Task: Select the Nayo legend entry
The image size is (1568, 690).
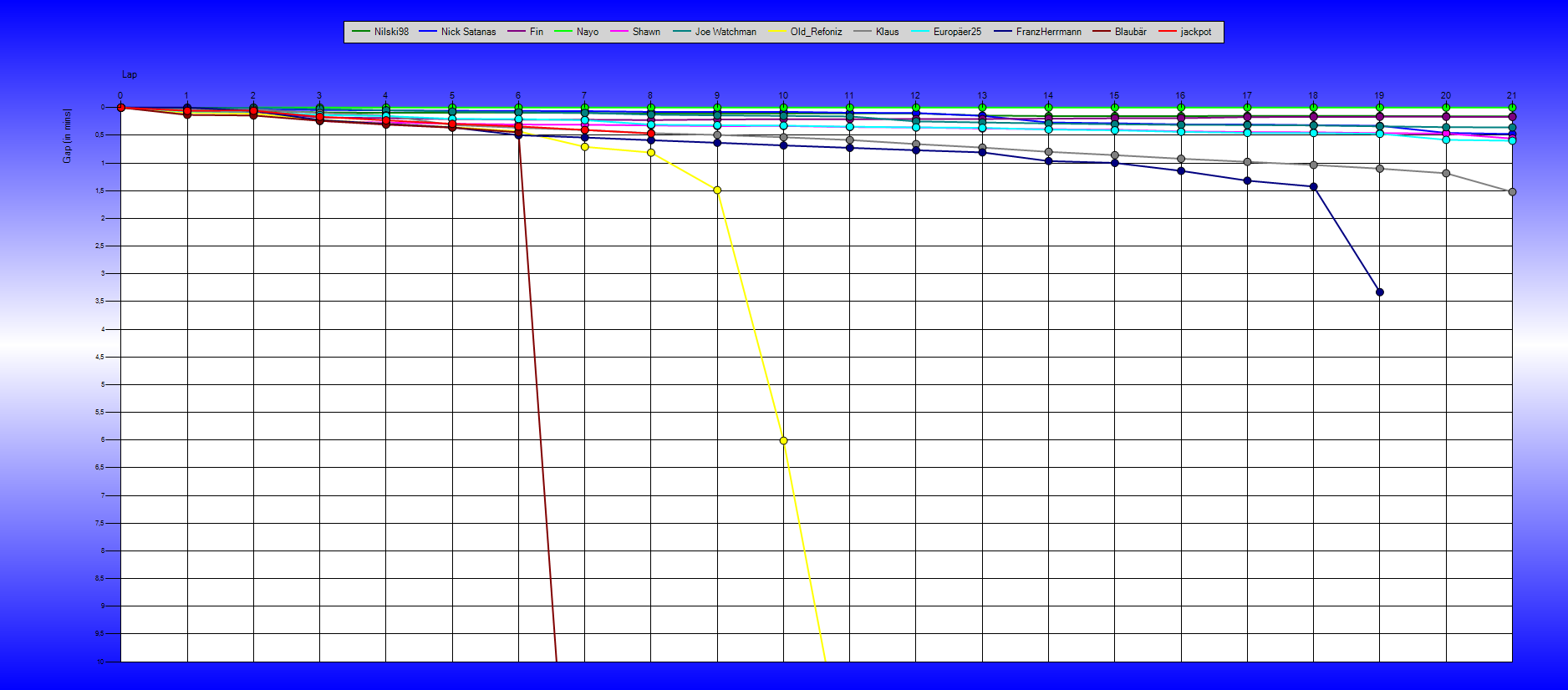Action: pos(587,32)
